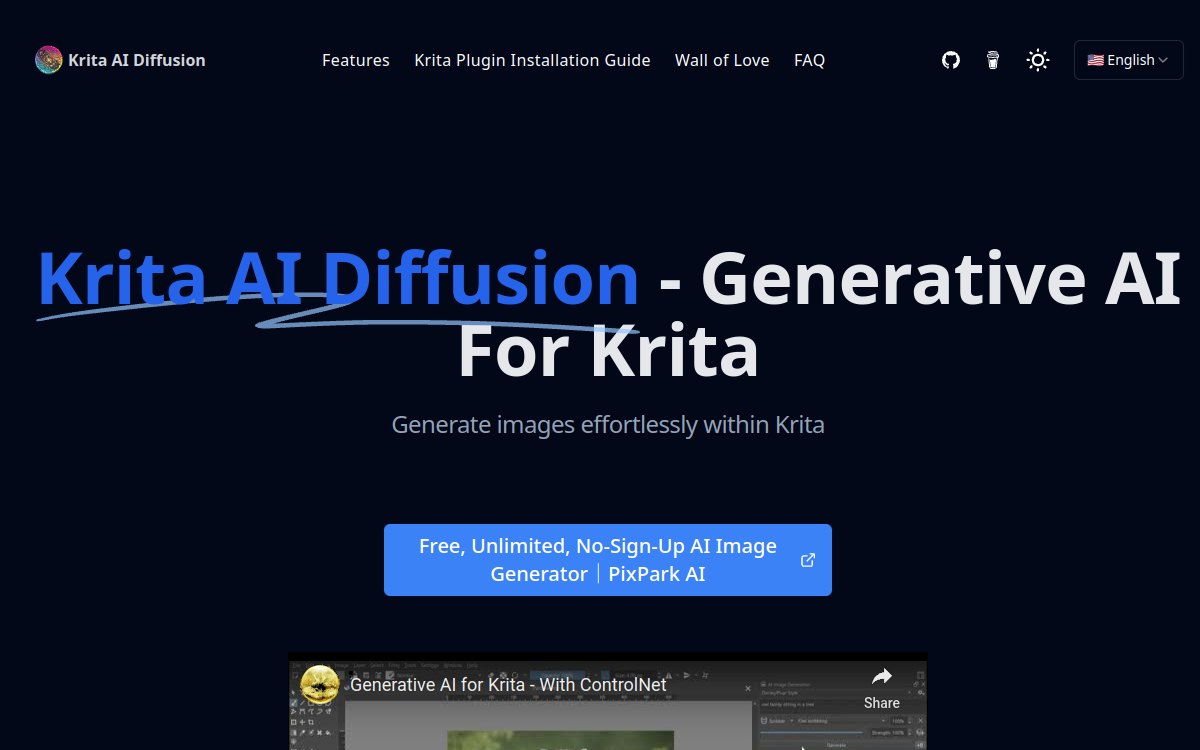Open the Features menu item
1200x750 pixels.
(355, 60)
